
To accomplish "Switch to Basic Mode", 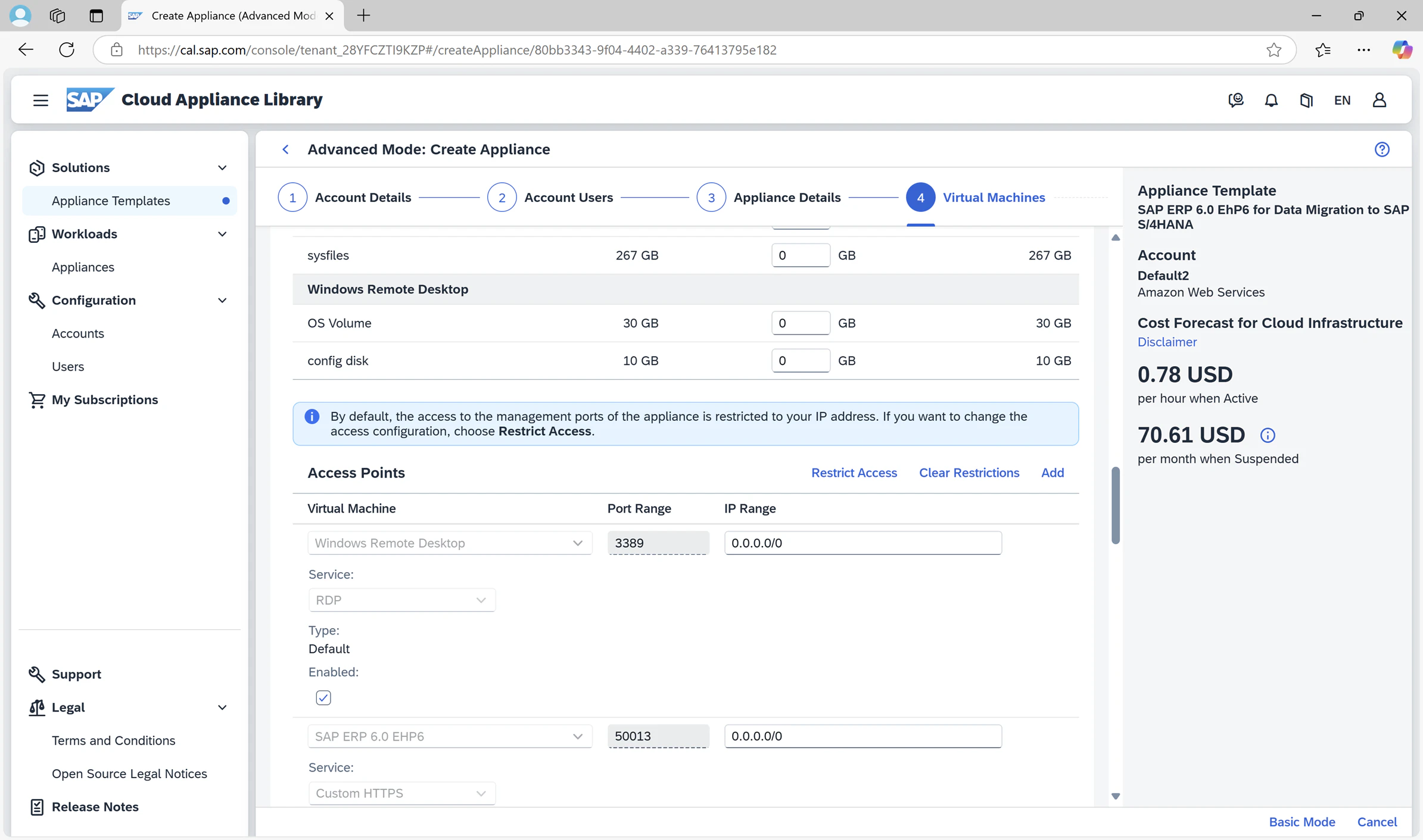I will [x=1301, y=822].
